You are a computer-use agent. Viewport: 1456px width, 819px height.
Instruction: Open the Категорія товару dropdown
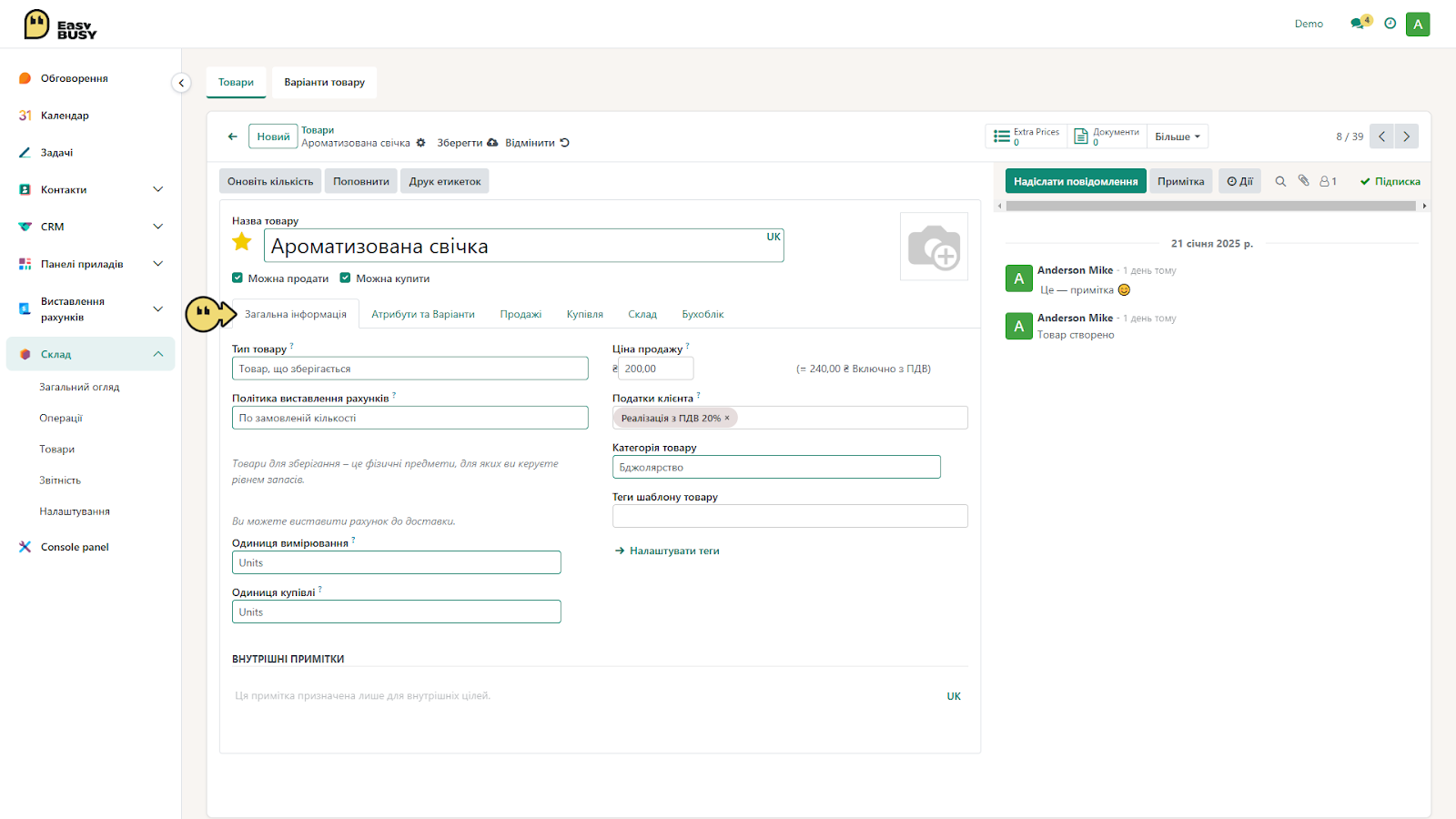pyautogui.click(x=776, y=467)
